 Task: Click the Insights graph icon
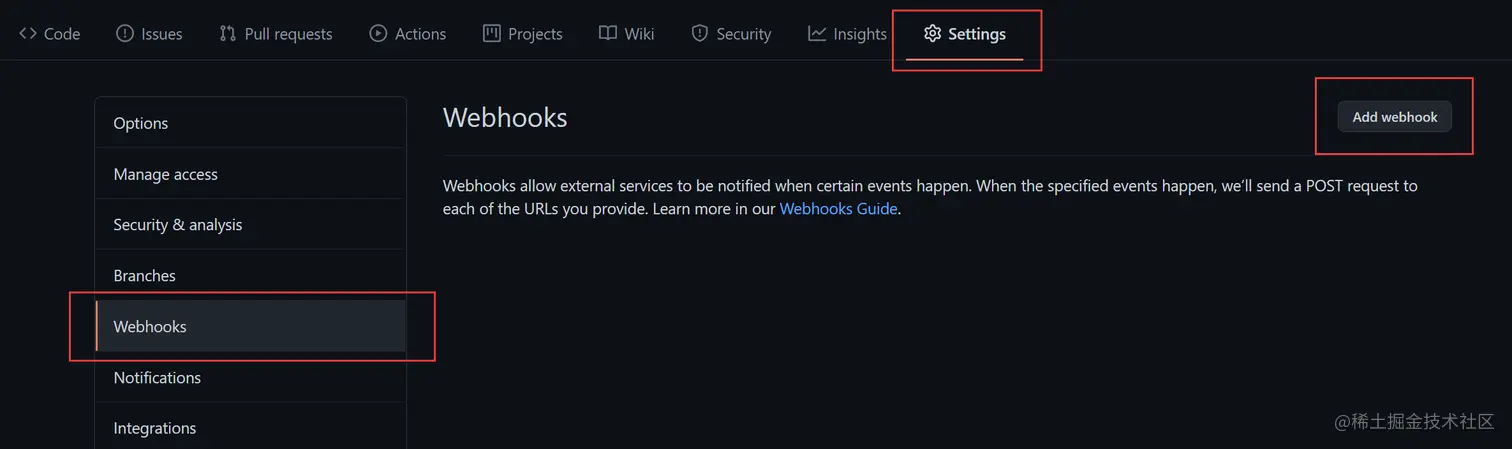[x=817, y=34]
